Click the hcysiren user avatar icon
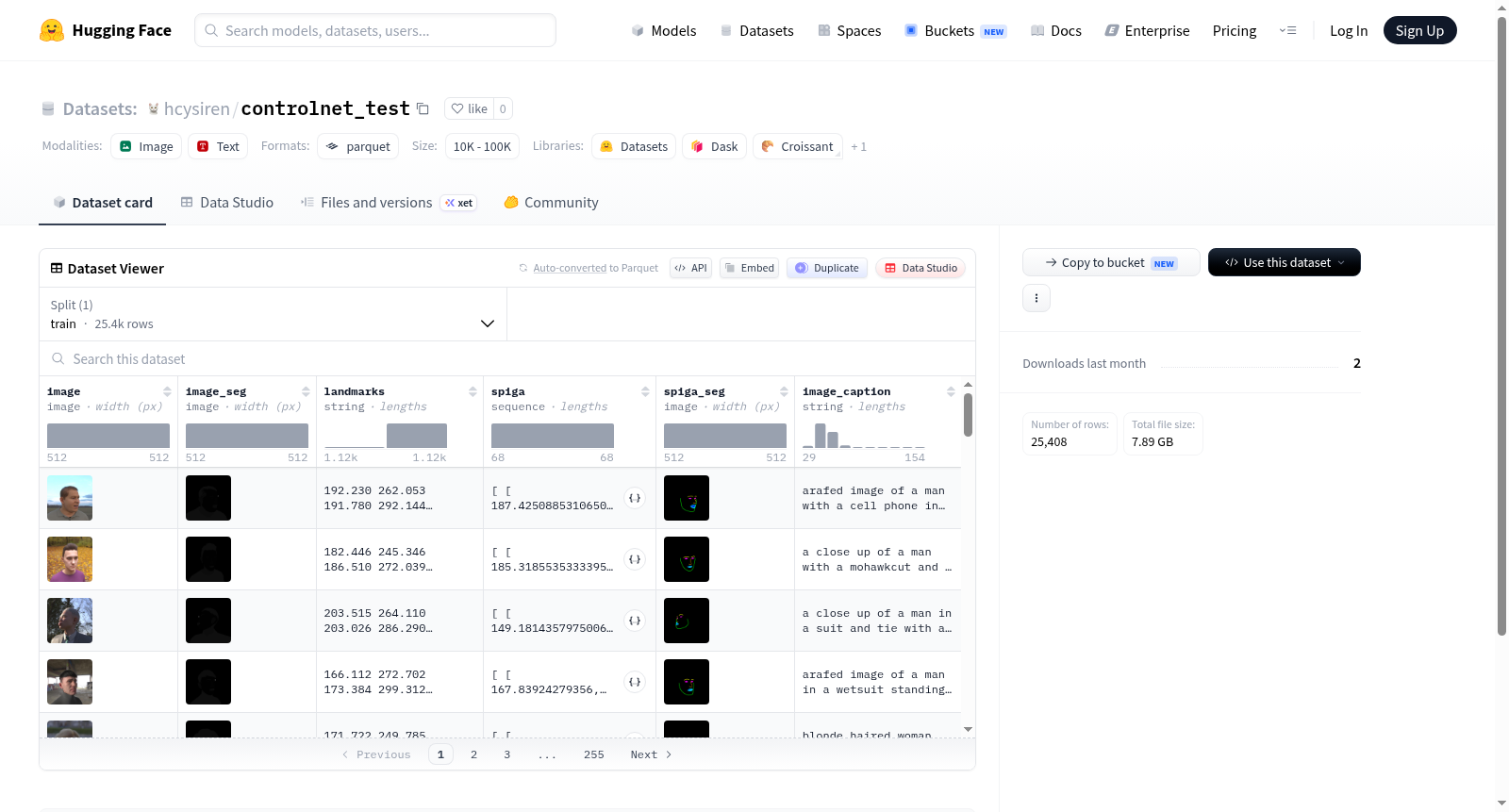The width and height of the screenshot is (1509, 812). pyautogui.click(x=154, y=109)
